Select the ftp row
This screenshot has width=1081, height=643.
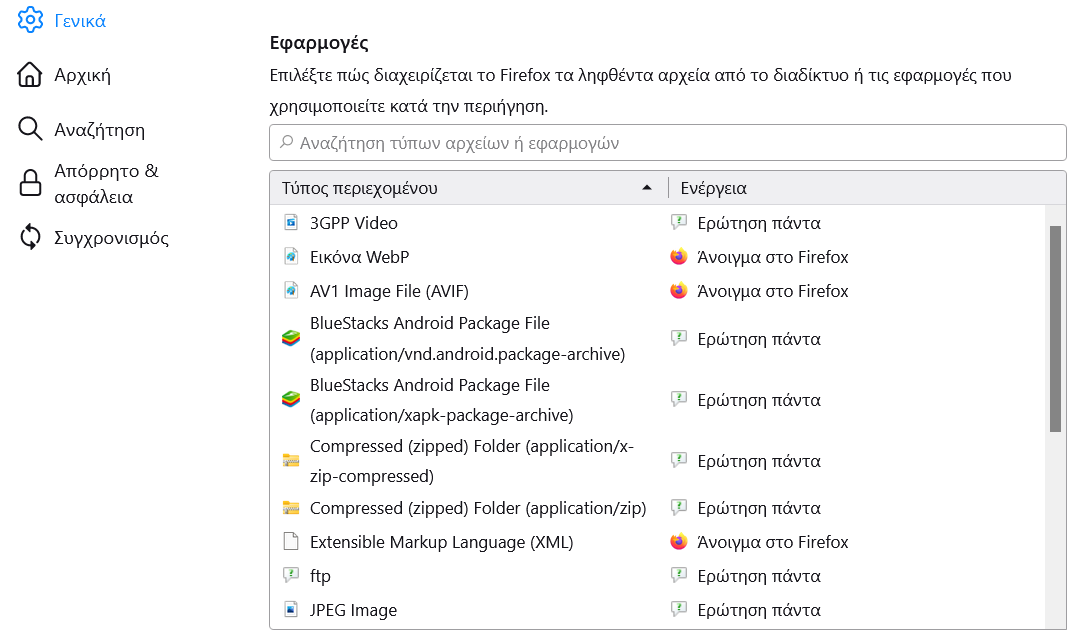[x=658, y=575]
